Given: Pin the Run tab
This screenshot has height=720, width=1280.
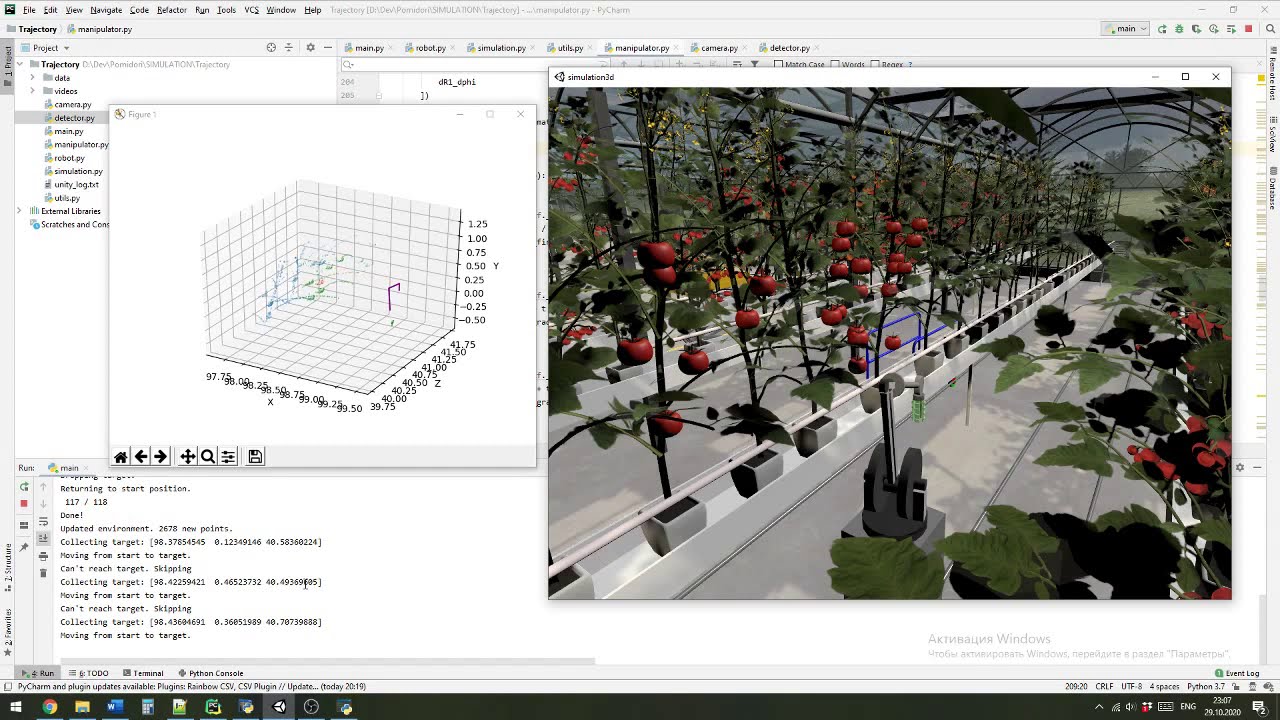Looking at the screenshot, I should (24, 547).
